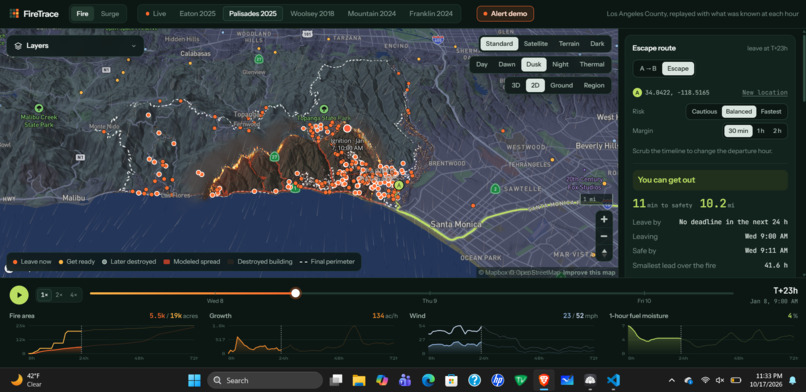Click the volume muted tray icon
Viewport: 806px width, 392px height.
[x=720, y=380]
